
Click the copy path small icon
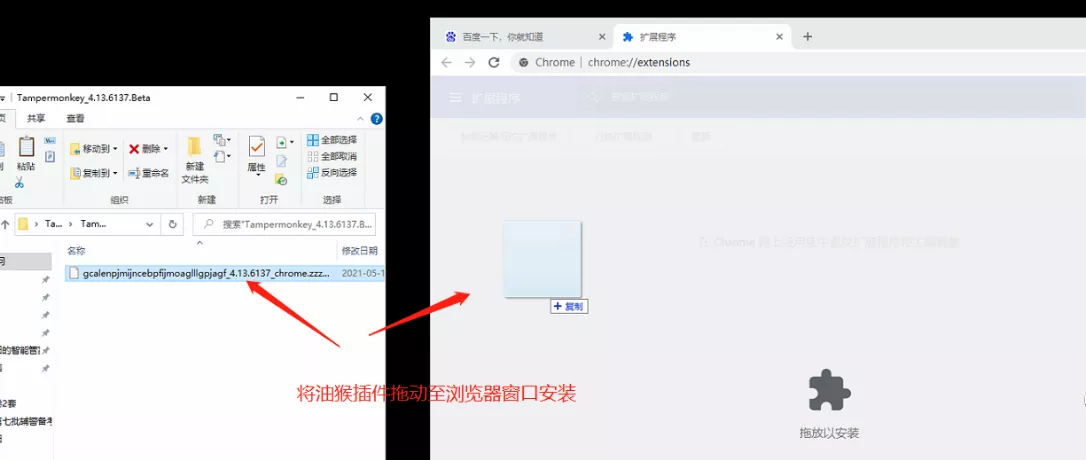pyautogui.click(x=50, y=141)
